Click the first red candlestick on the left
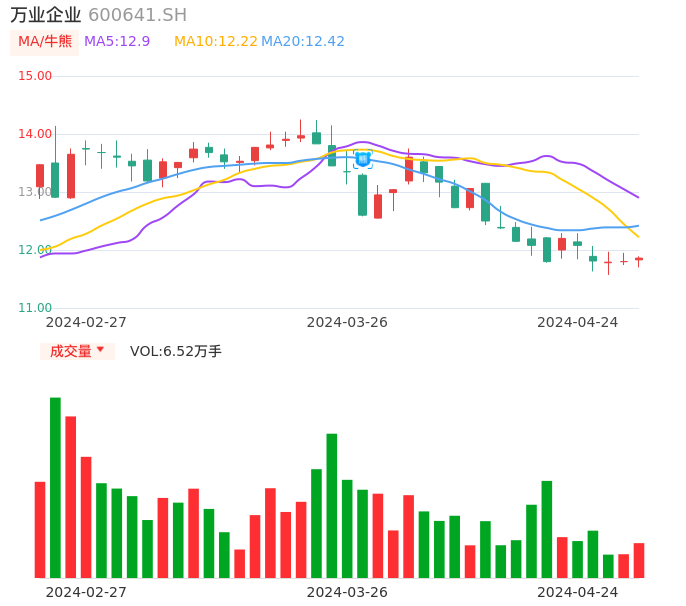 (x=40, y=176)
